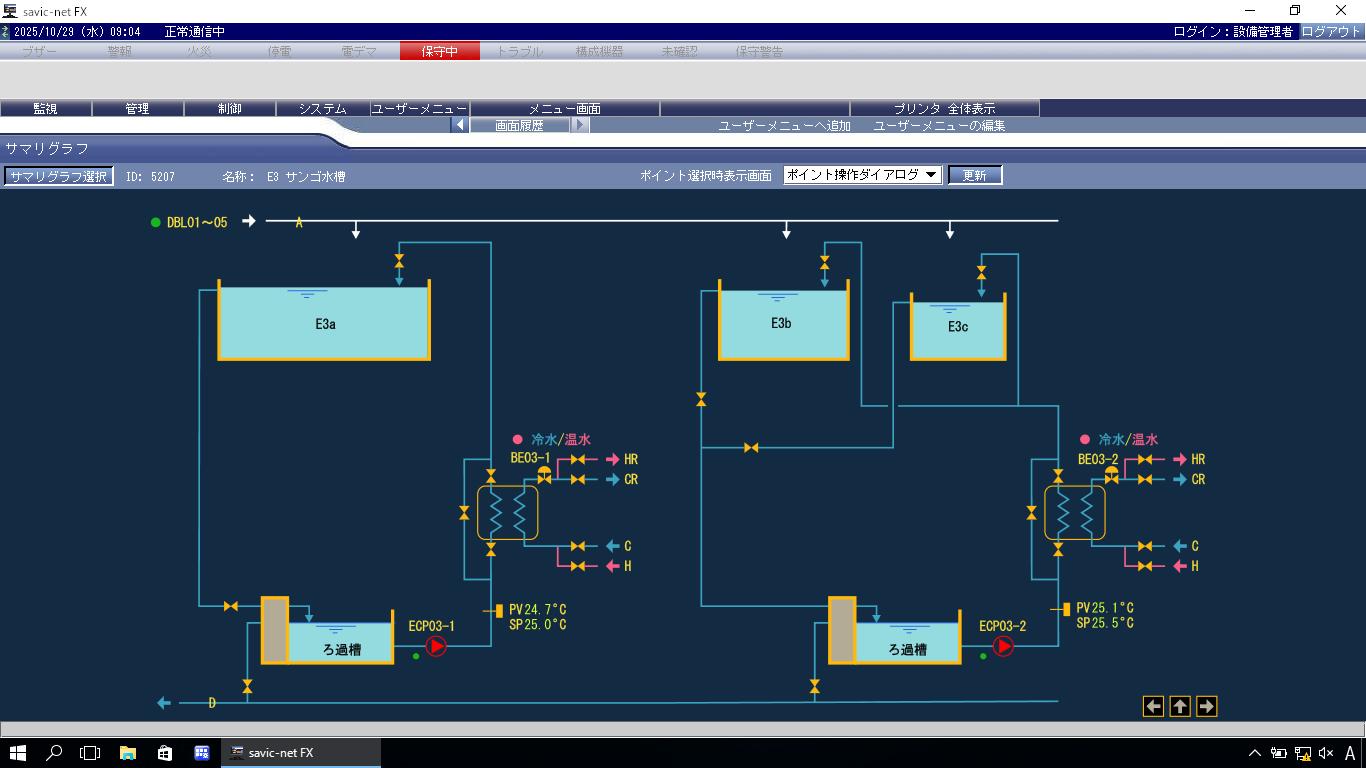Screen dimensions: 1366x768
Task: Click the horizontal scrollbar below the diagram
Action: tap(683, 729)
